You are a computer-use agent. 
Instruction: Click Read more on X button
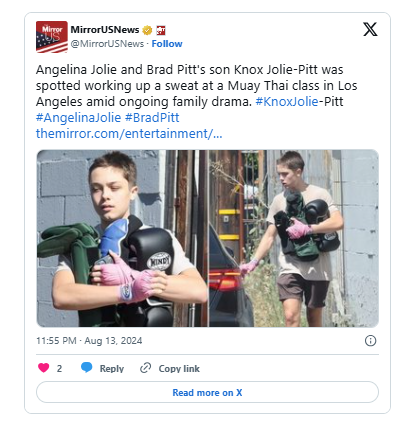207,392
